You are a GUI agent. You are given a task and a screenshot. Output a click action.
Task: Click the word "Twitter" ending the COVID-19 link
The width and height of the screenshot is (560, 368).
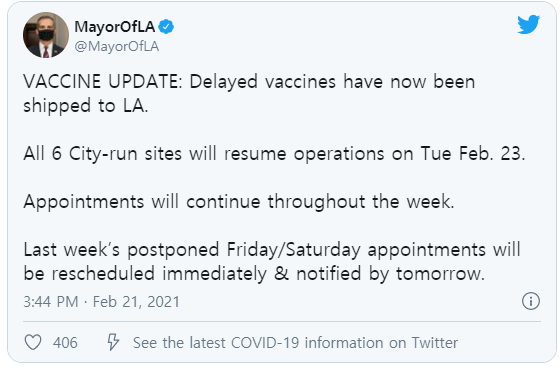pyautogui.click(x=435, y=343)
